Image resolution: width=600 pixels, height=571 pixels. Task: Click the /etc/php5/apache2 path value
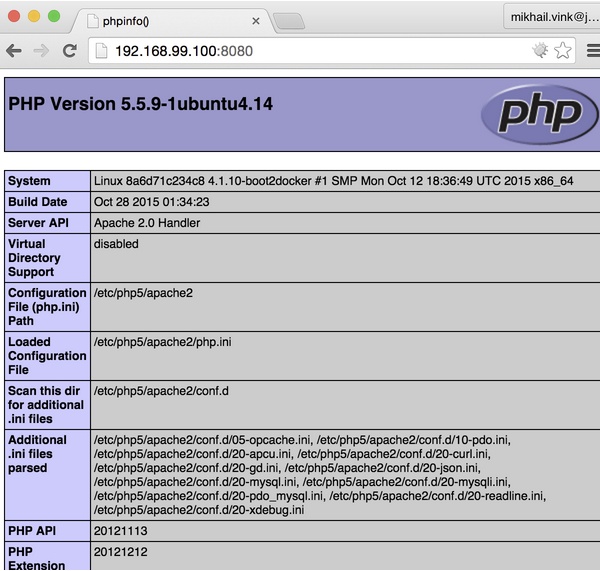143,293
